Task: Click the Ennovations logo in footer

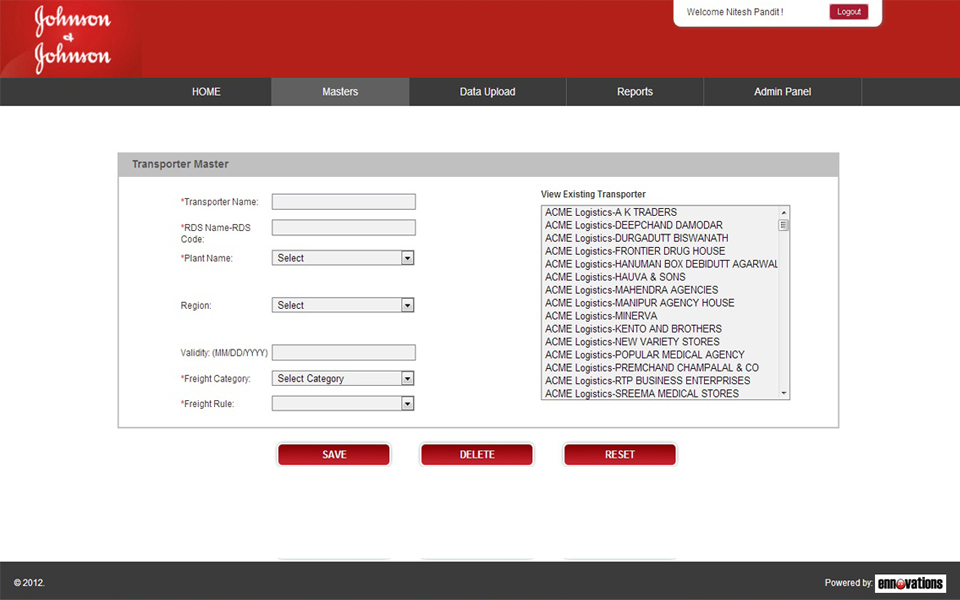Action: tap(909, 583)
